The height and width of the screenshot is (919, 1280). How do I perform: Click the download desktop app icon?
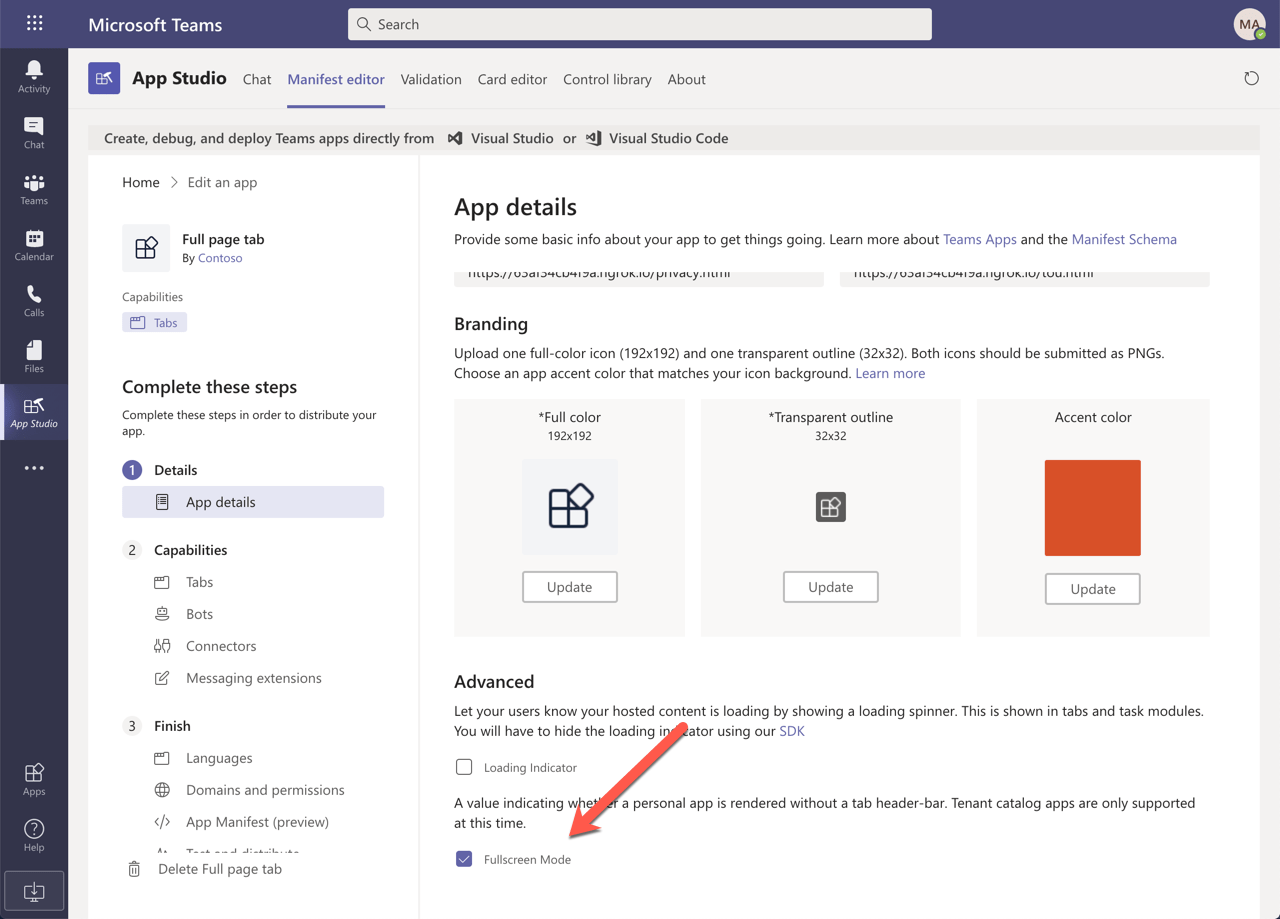[x=34, y=890]
